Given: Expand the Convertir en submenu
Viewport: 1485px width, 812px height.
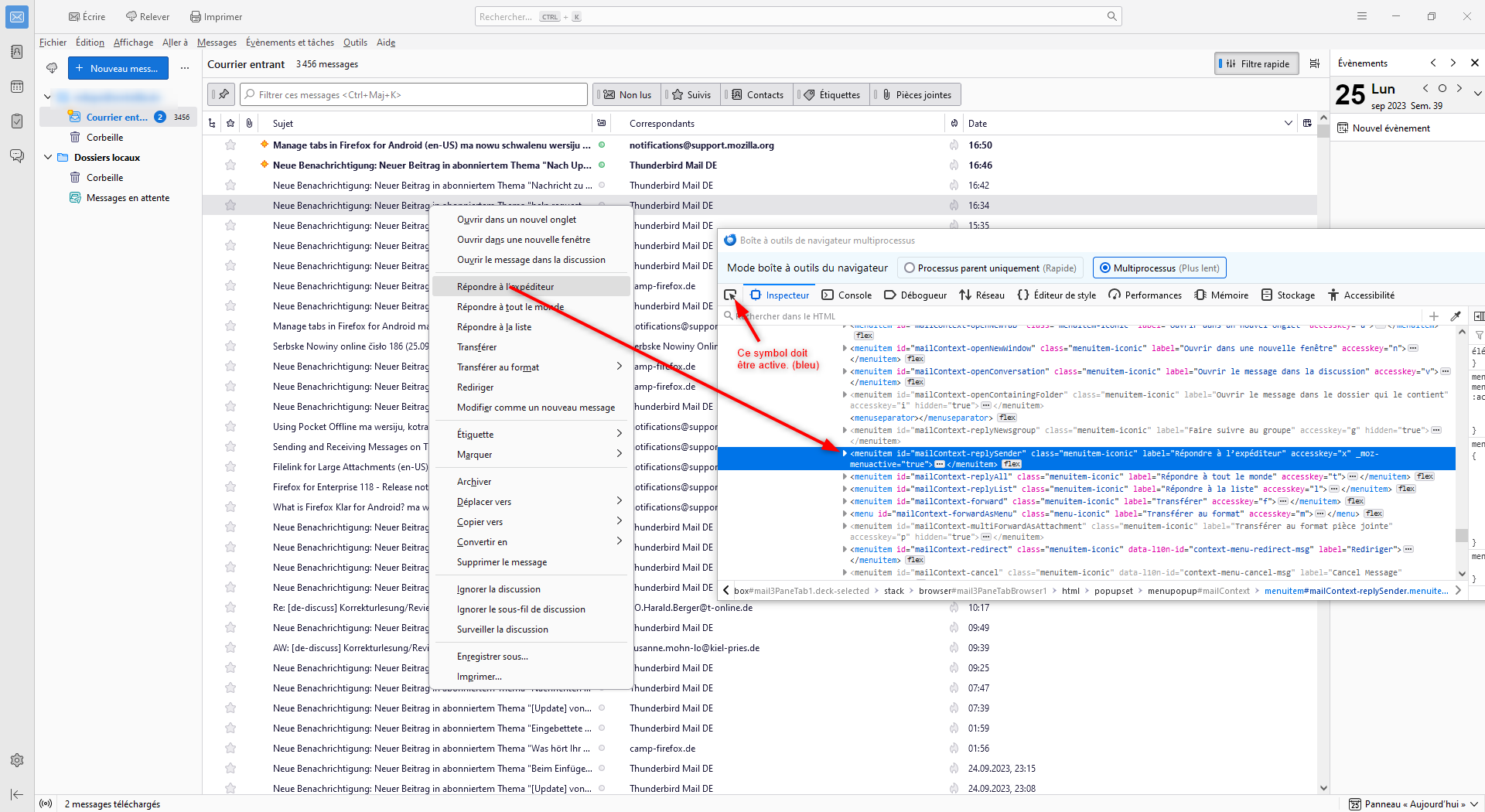Looking at the screenshot, I should [619, 541].
